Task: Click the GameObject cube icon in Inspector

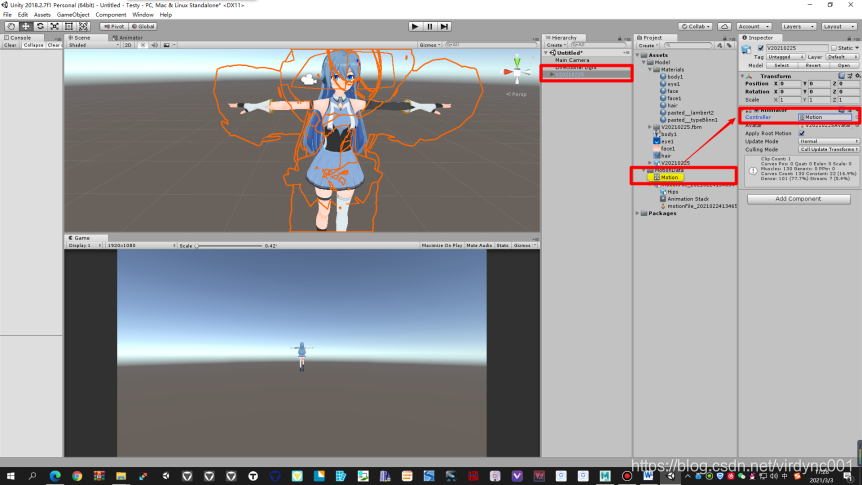Action: [x=747, y=49]
